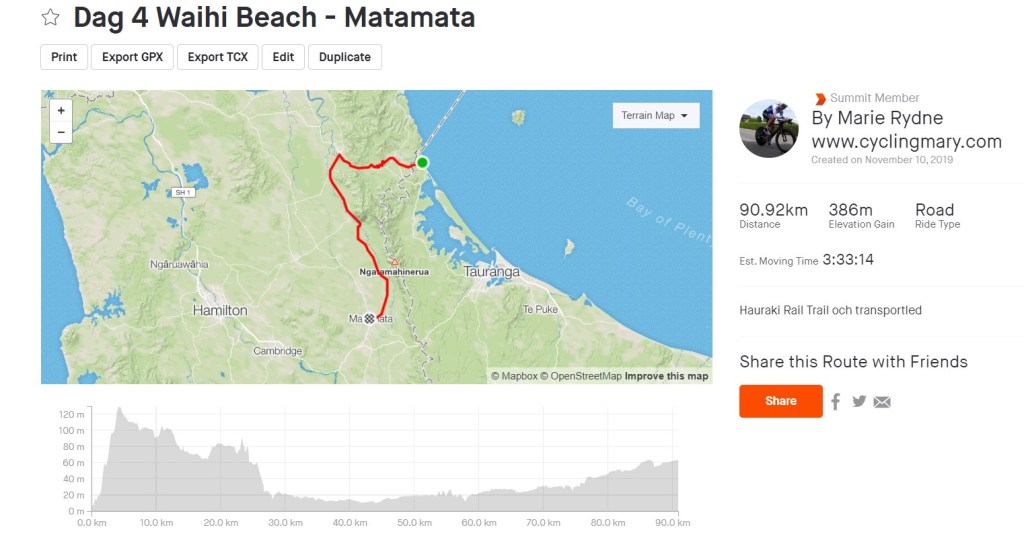This screenshot has width=1024, height=544.
Task: Click the elevation profile at 20 km
Action: pos(219,470)
